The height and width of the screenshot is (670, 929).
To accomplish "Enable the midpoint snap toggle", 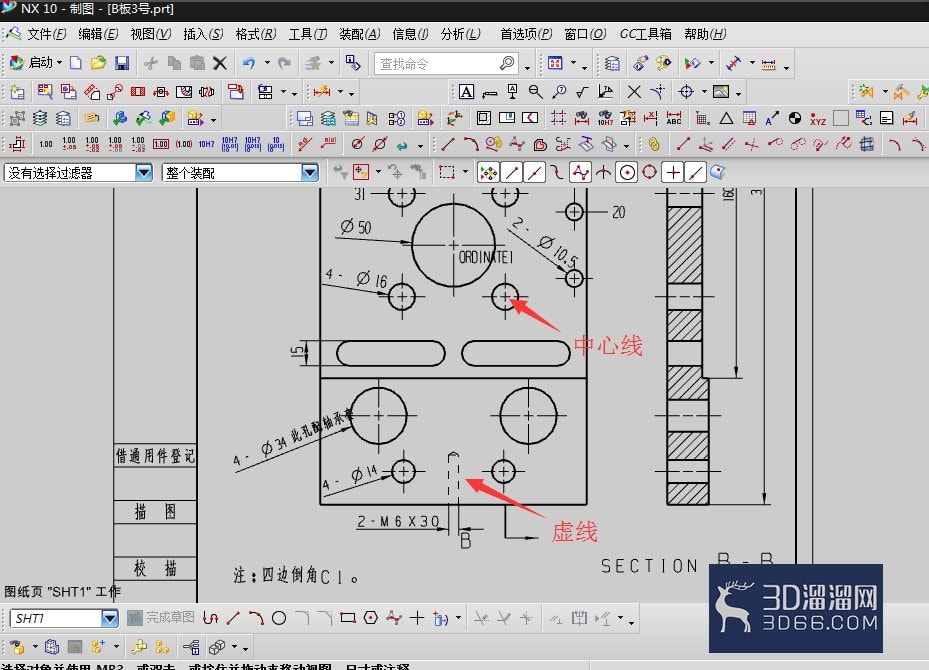I will [532, 171].
